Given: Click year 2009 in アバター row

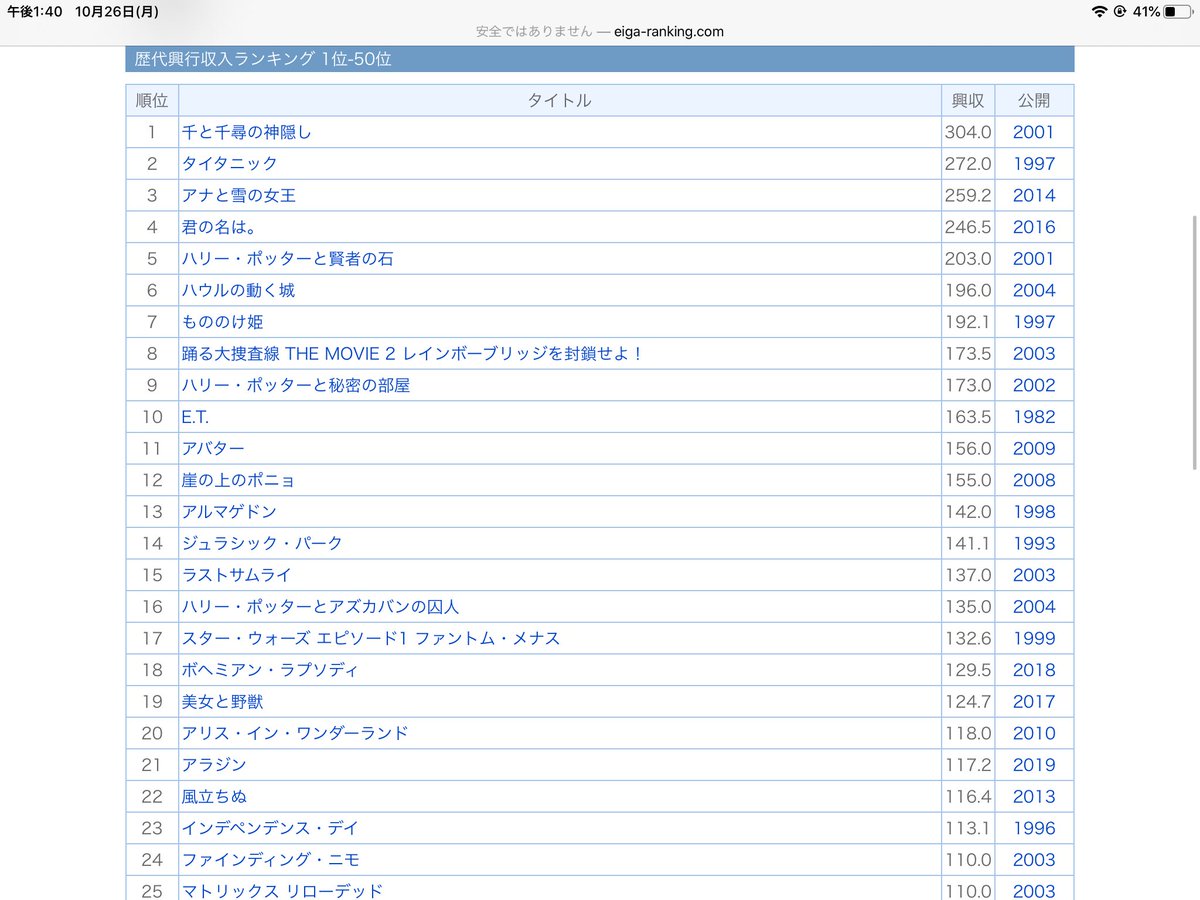Looking at the screenshot, I should (x=1034, y=448).
